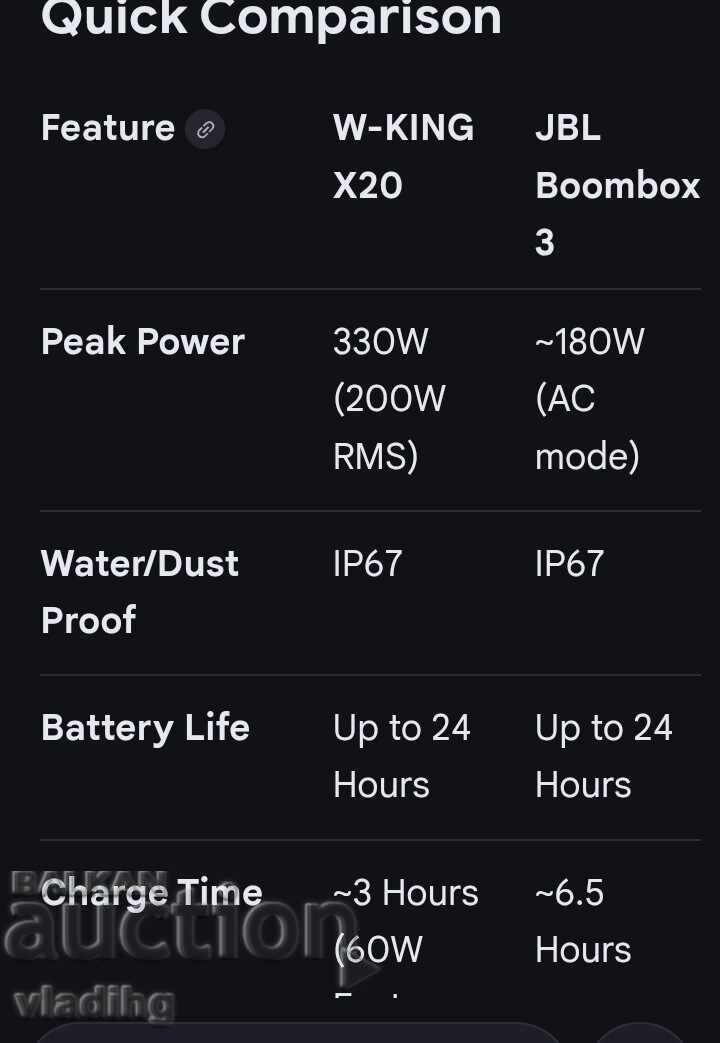The height and width of the screenshot is (1043, 720).
Task: Click the IP67 value under W-KING X20
Action: click(368, 564)
